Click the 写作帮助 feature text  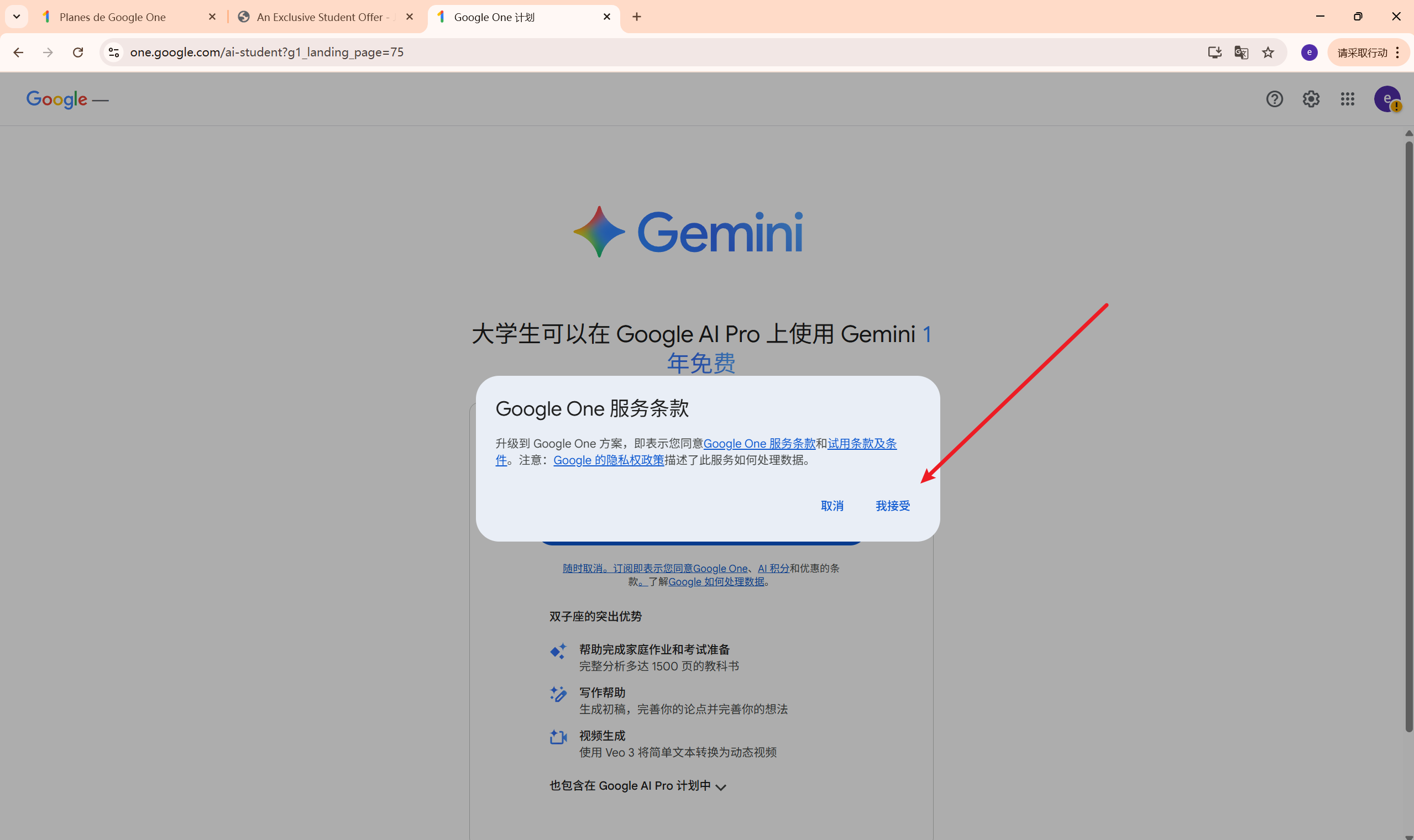[603, 693]
